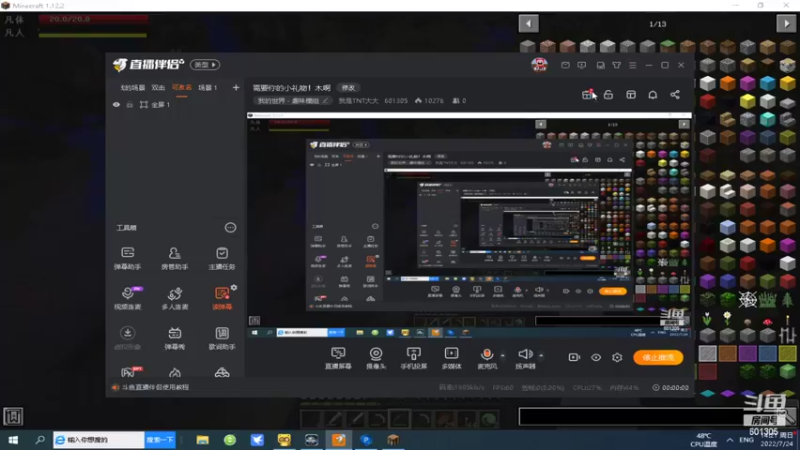Viewport: 800px width, 450px height.
Task: Select the 全屏 1 source row
Action: click(x=175, y=105)
